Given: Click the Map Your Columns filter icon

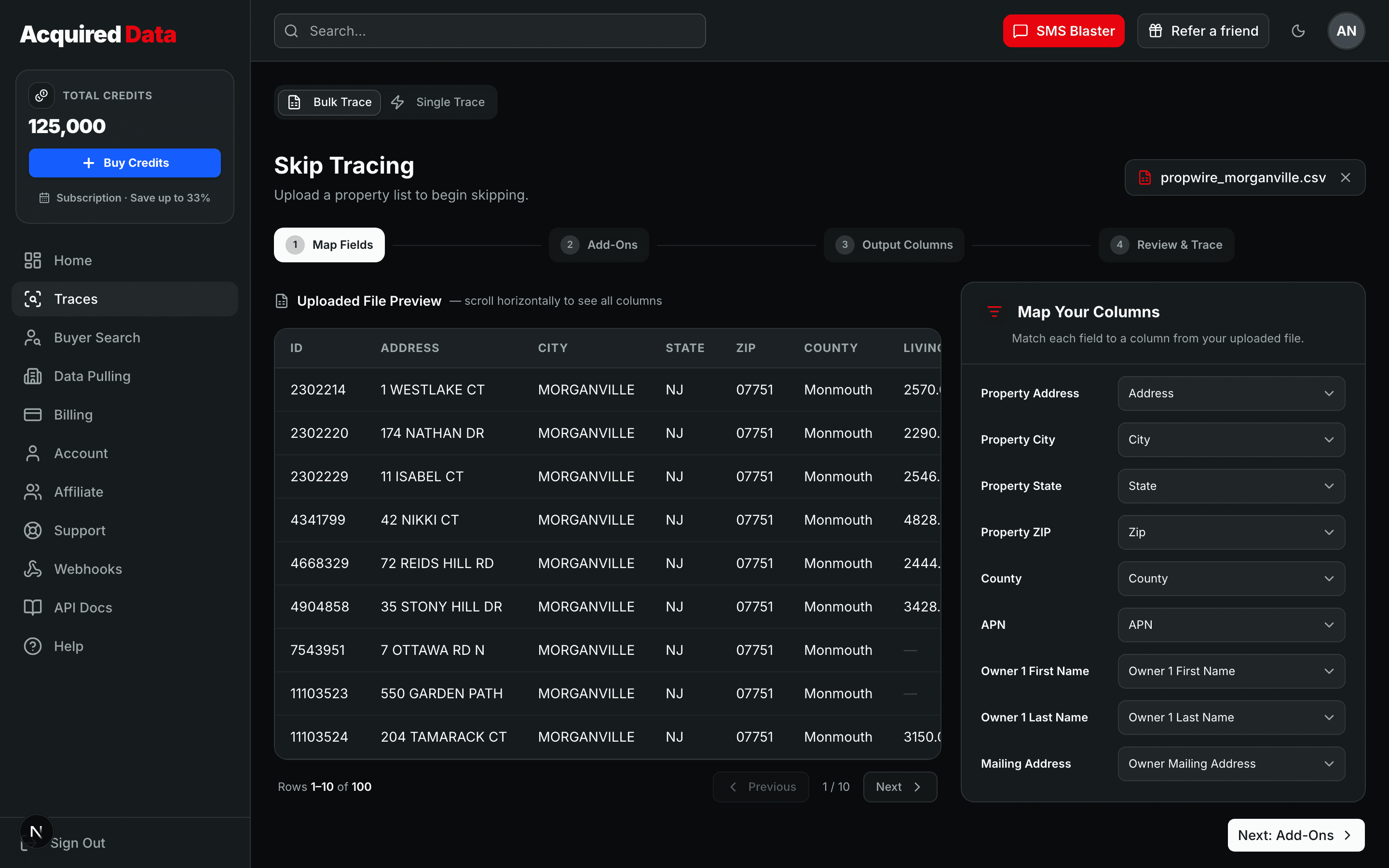Looking at the screenshot, I should click(994, 312).
